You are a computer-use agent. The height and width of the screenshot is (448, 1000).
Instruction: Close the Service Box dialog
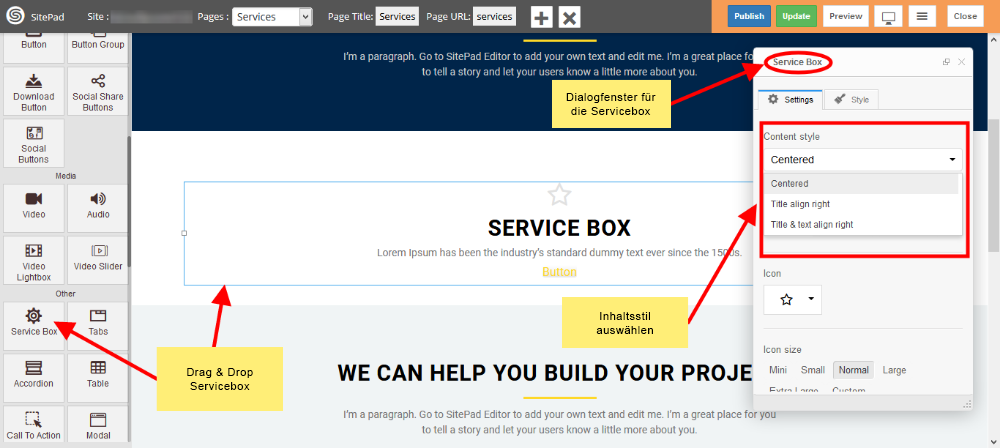[x=962, y=62]
